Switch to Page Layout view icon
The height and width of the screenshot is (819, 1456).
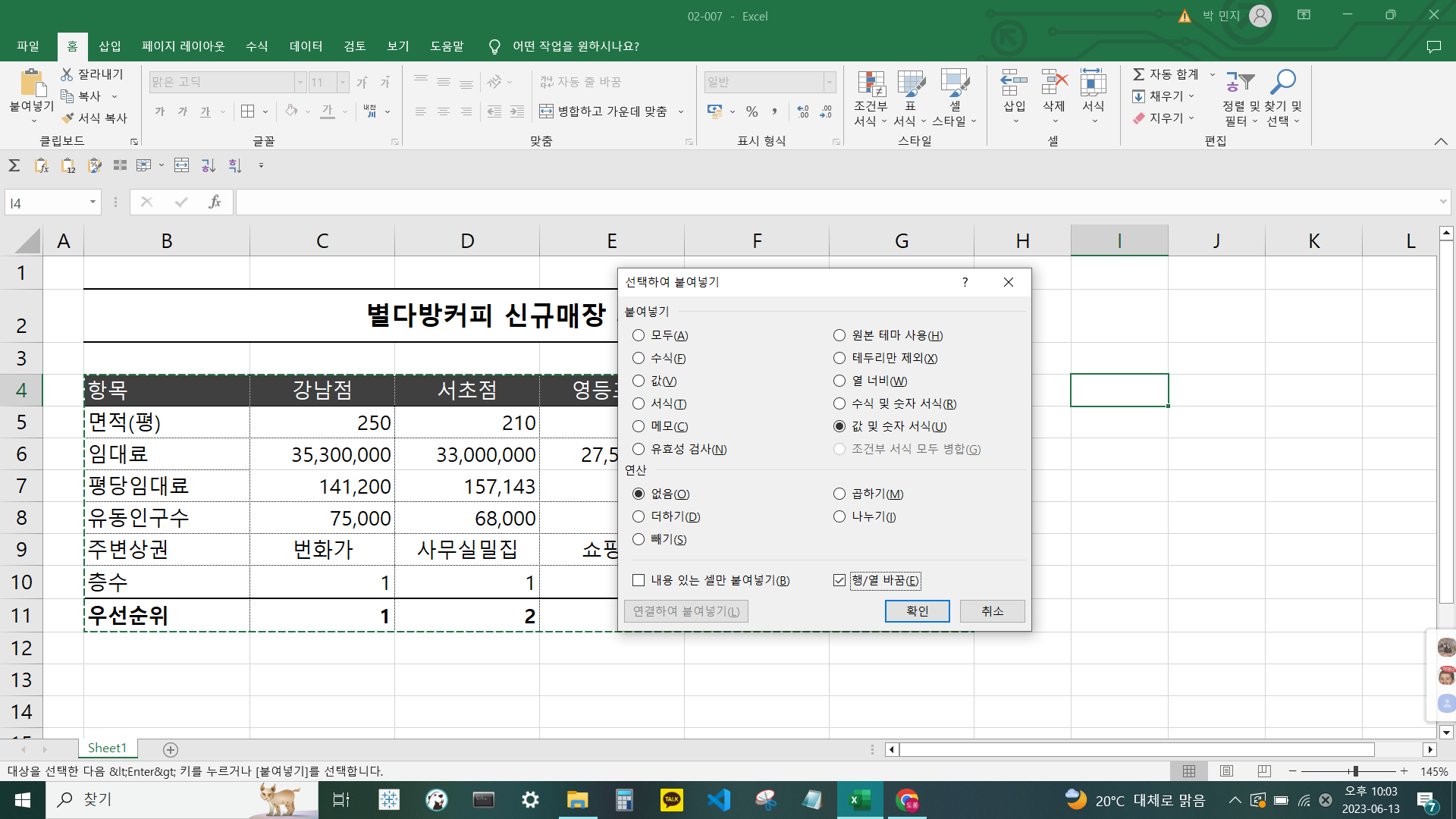click(x=1226, y=771)
